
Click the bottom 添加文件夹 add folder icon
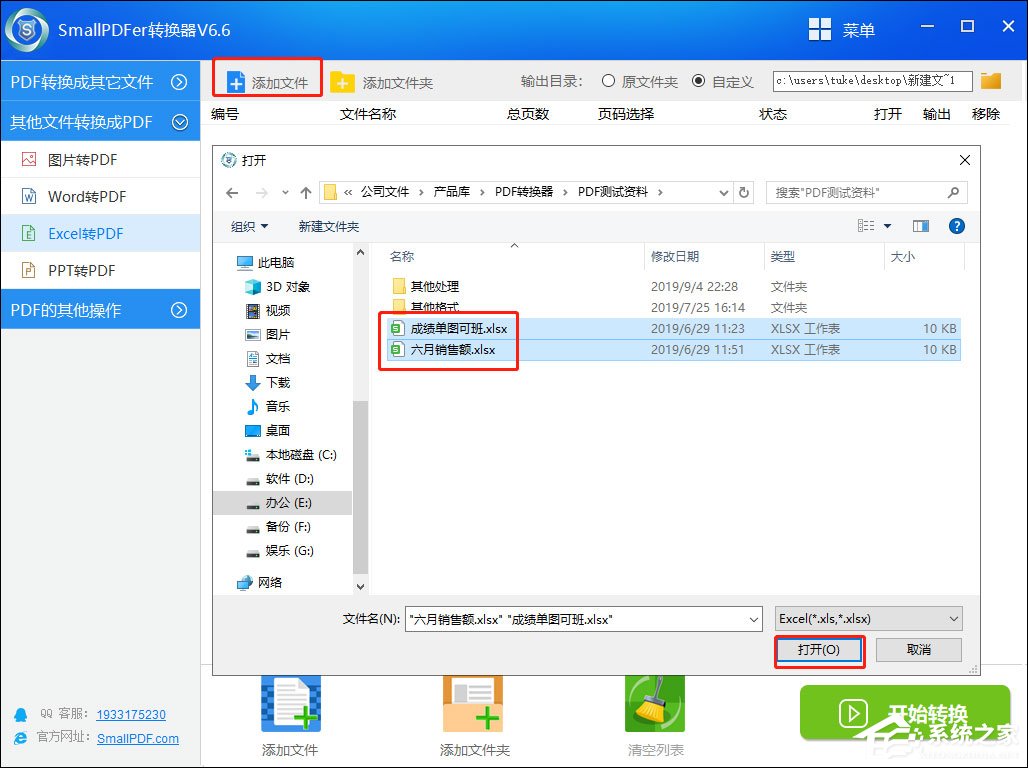(x=472, y=703)
